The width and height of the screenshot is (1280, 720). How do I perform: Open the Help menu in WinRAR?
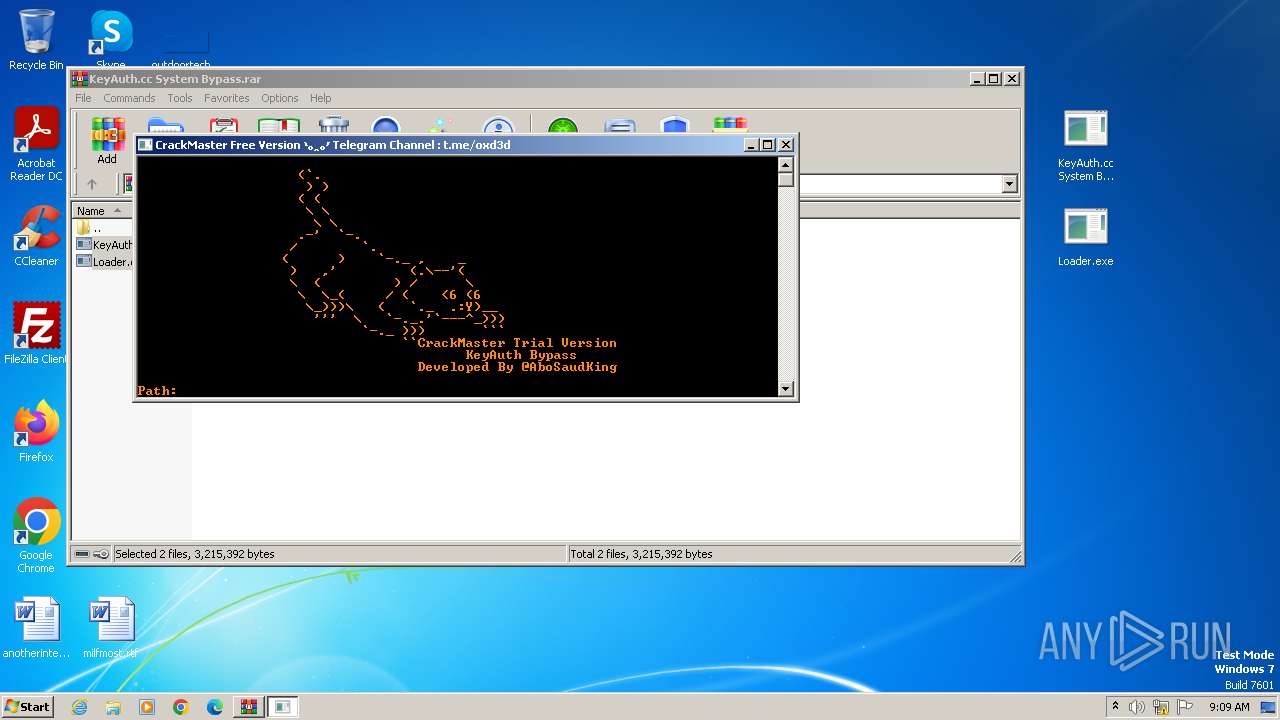(x=320, y=98)
